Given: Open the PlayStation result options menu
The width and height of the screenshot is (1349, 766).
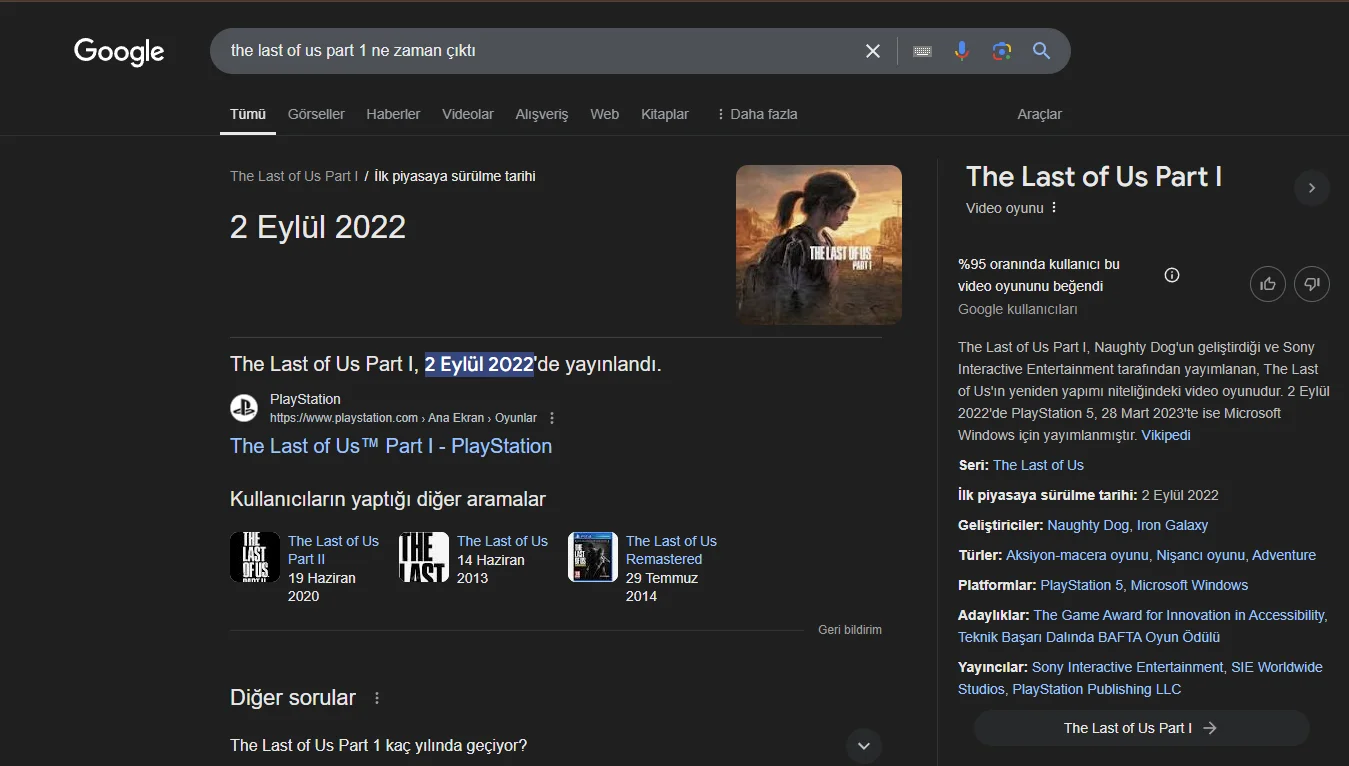Looking at the screenshot, I should click(x=552, y=418).
